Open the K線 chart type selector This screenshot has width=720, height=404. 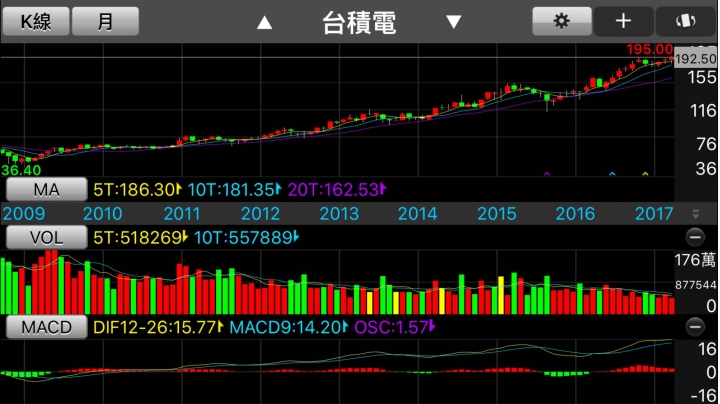click(x=36, y=21)
